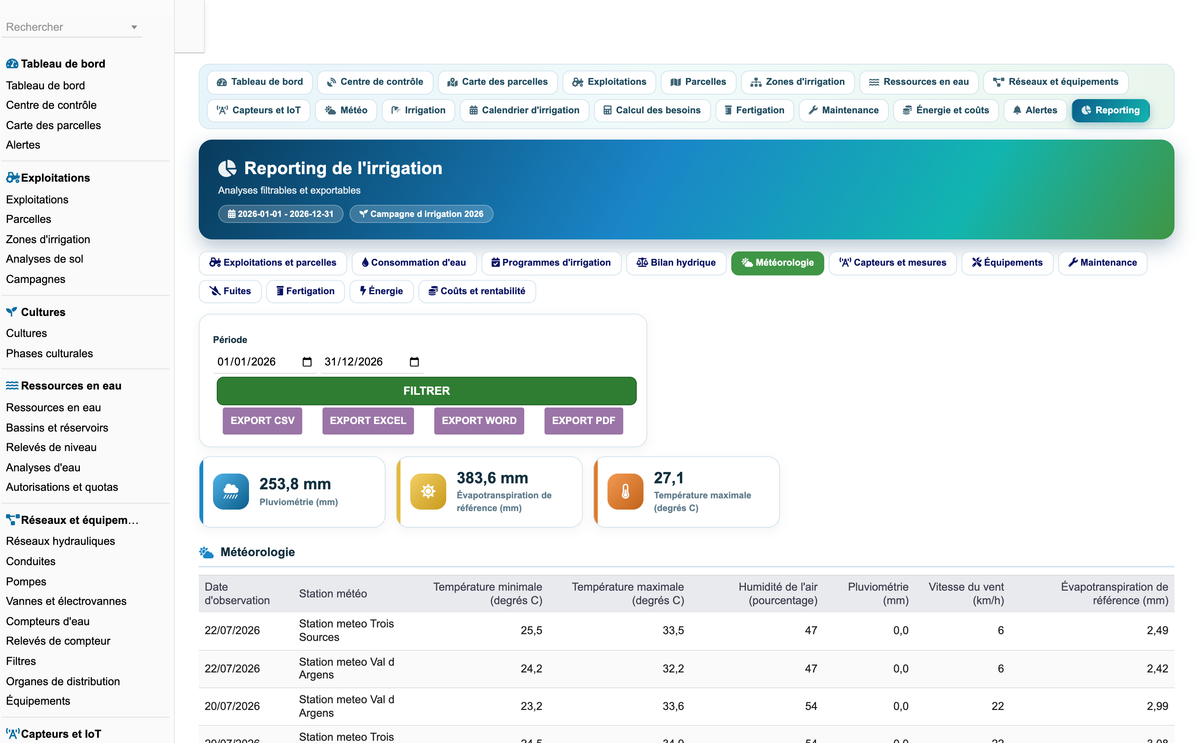Open Compteurs d'eau sidebar link
This screenshot has height=743, width=1200.
pyautogui.click(x=48, y=621)
